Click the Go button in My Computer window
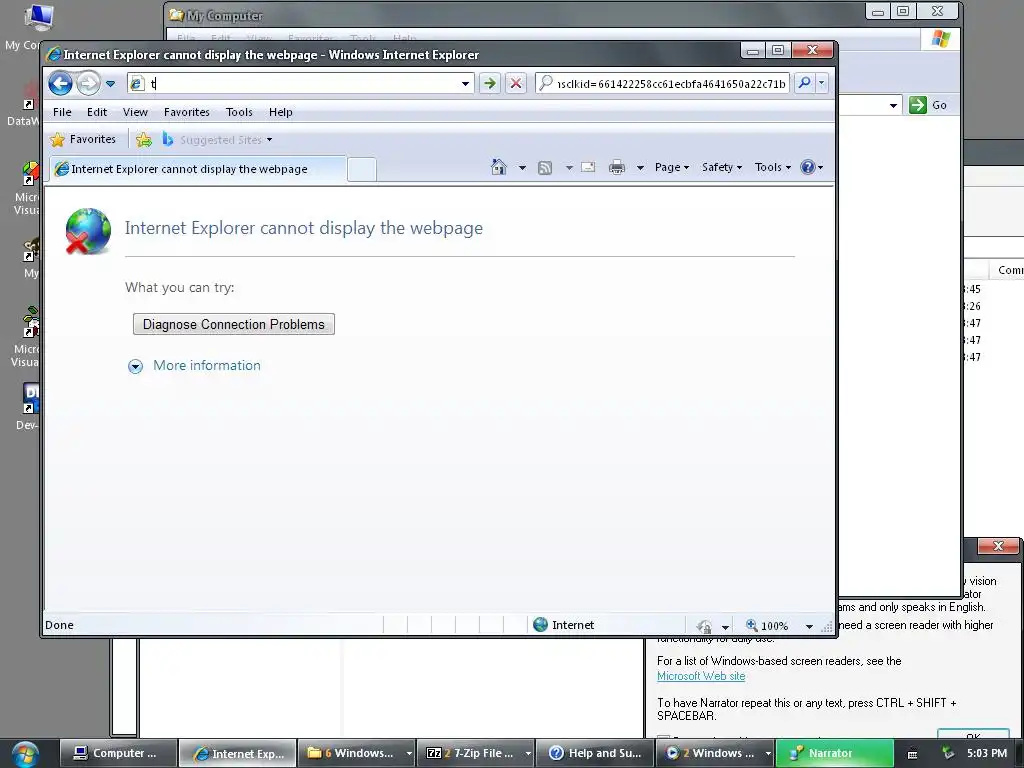Screen dimensions: 1024x768 click(929, 105)
